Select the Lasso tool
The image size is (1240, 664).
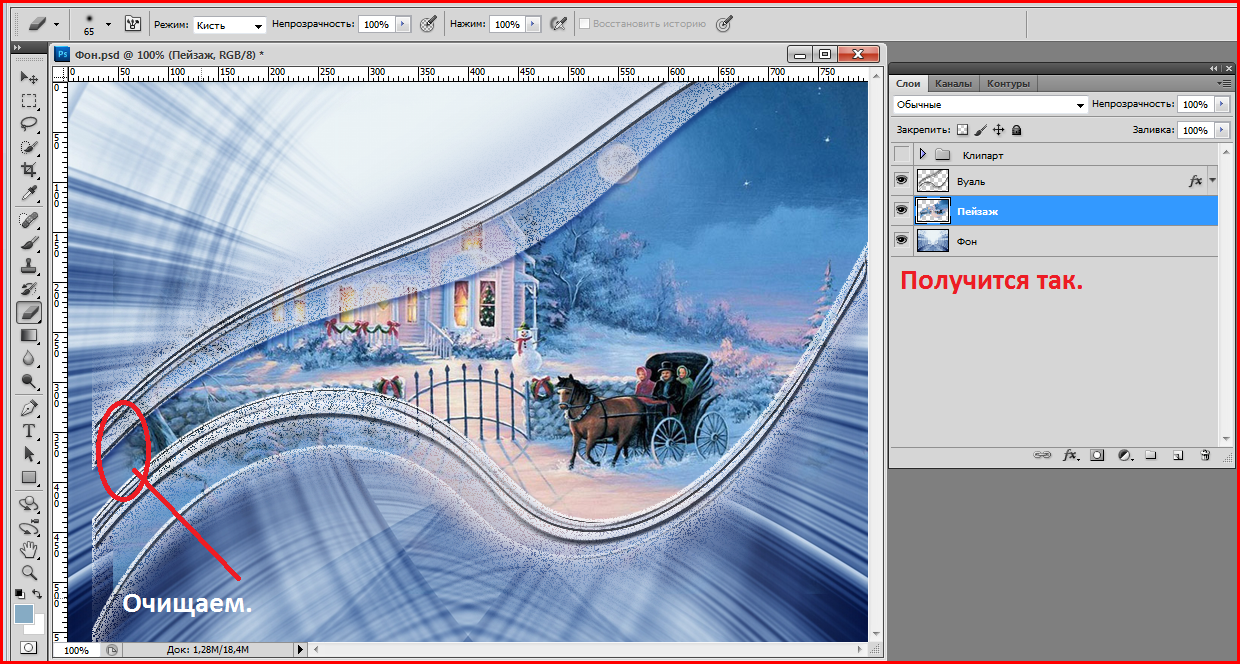[x=30, y=124]
